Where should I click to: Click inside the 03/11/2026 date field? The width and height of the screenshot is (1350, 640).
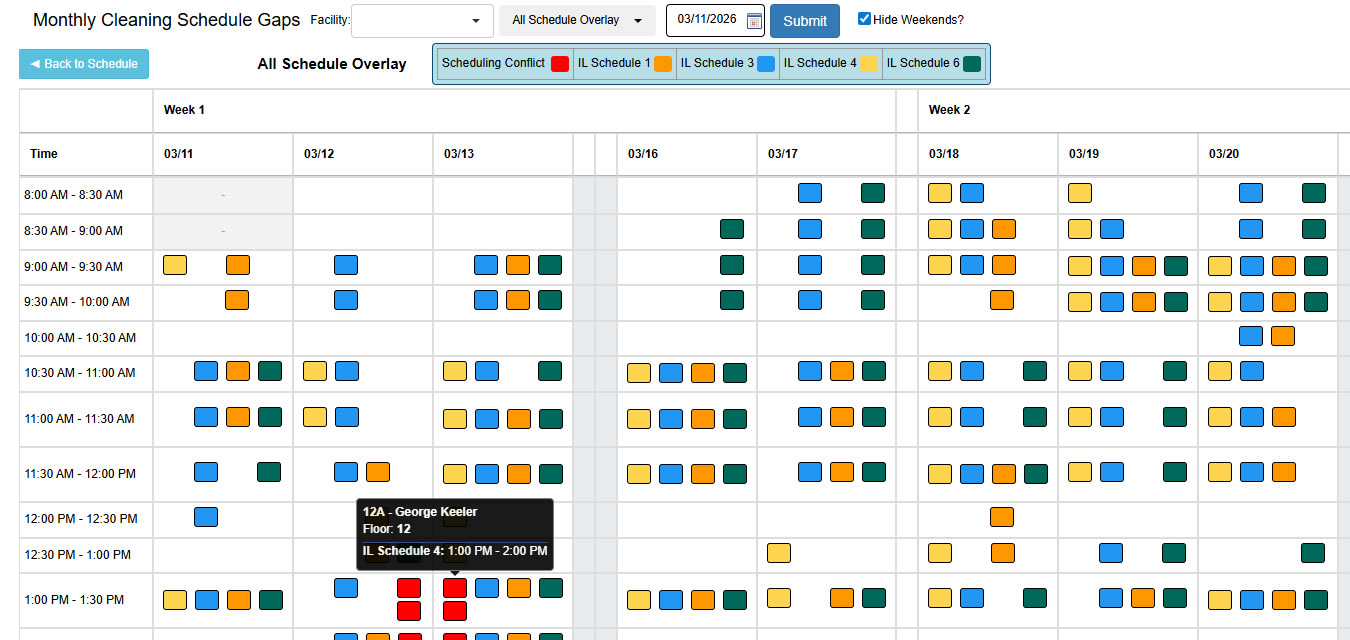tap(705, 20)
